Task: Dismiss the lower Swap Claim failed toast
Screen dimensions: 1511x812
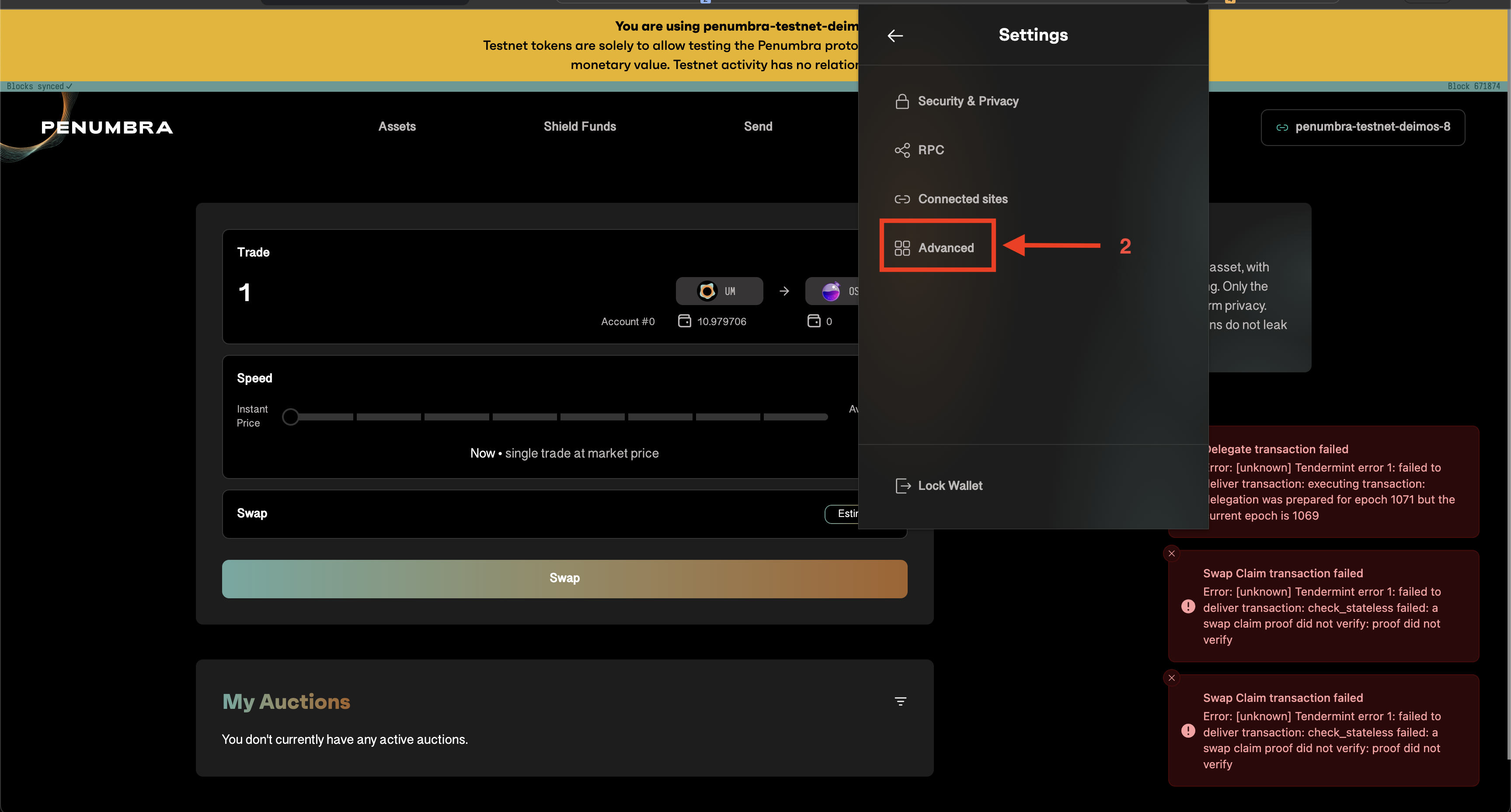Action: coord(1171,678)
